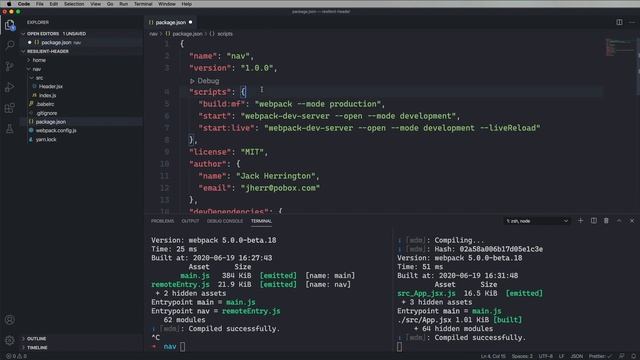Kill terminal with trash icon

pos(606,220)
